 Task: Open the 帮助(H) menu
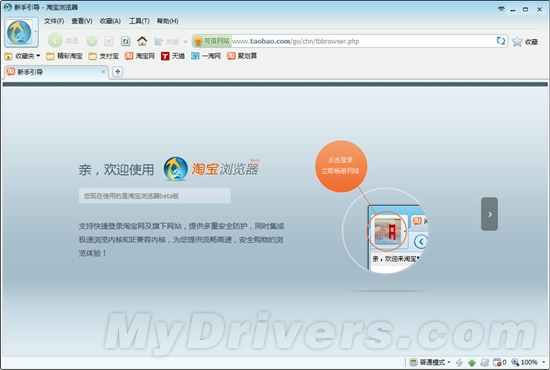[x=167, y=21]
